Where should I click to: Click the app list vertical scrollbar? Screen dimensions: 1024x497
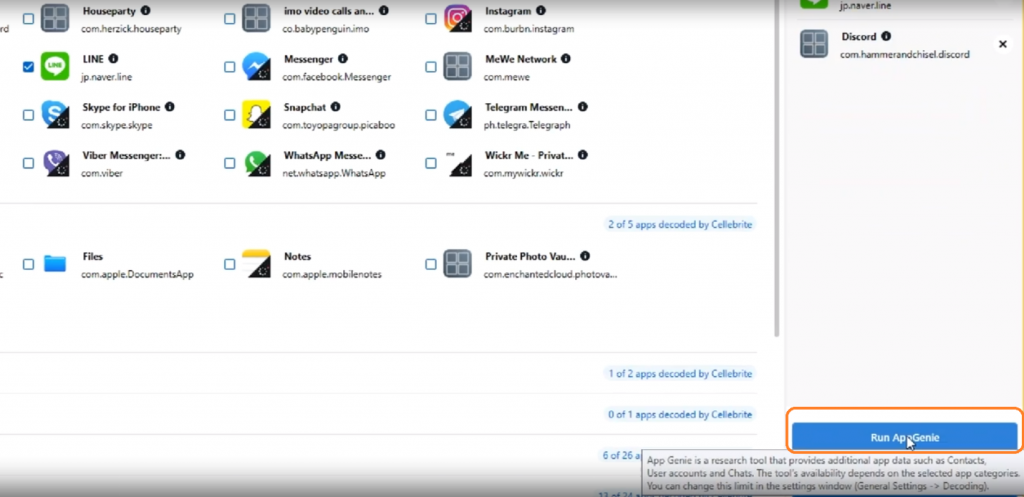776,167
